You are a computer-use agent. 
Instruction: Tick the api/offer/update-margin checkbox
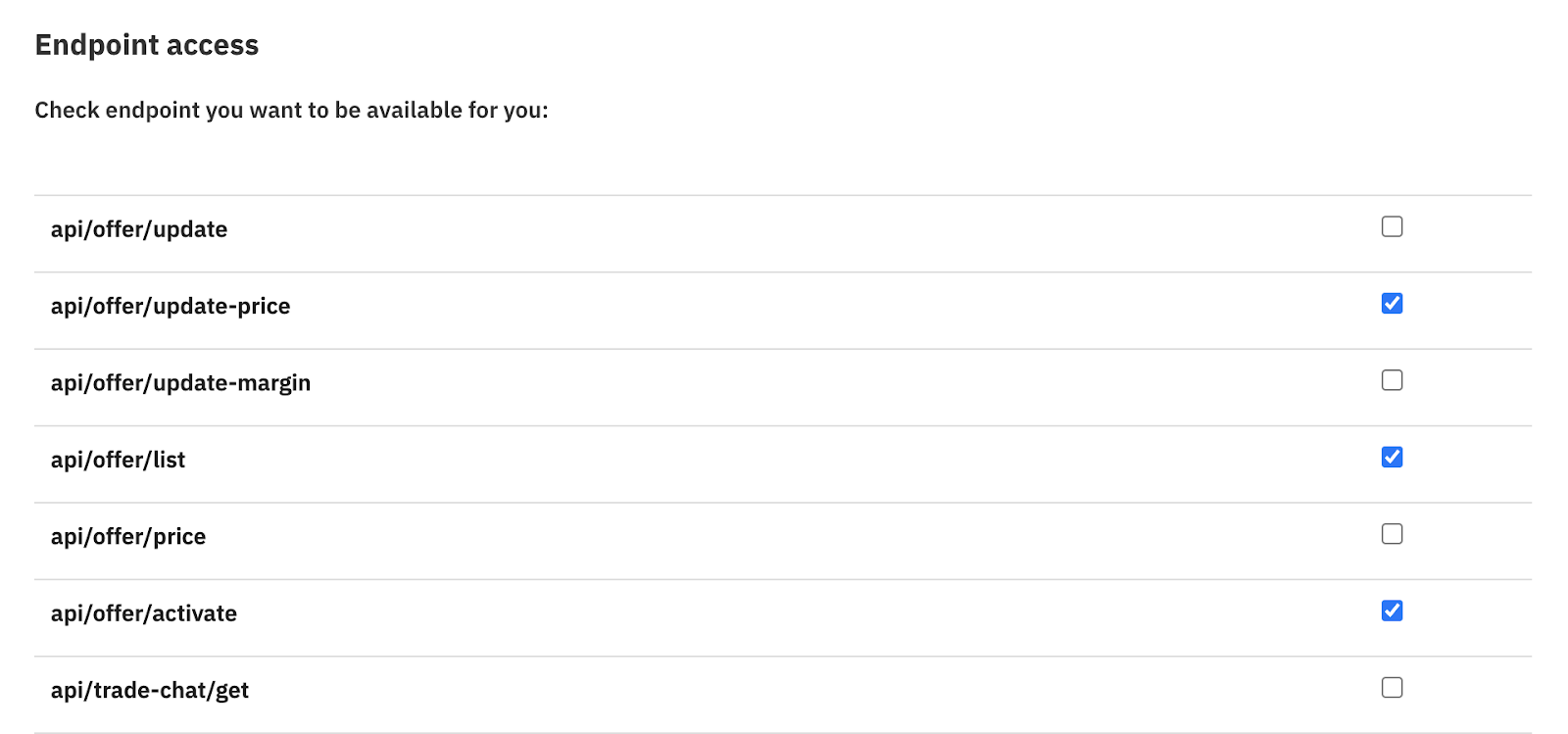click(1392, 380)
